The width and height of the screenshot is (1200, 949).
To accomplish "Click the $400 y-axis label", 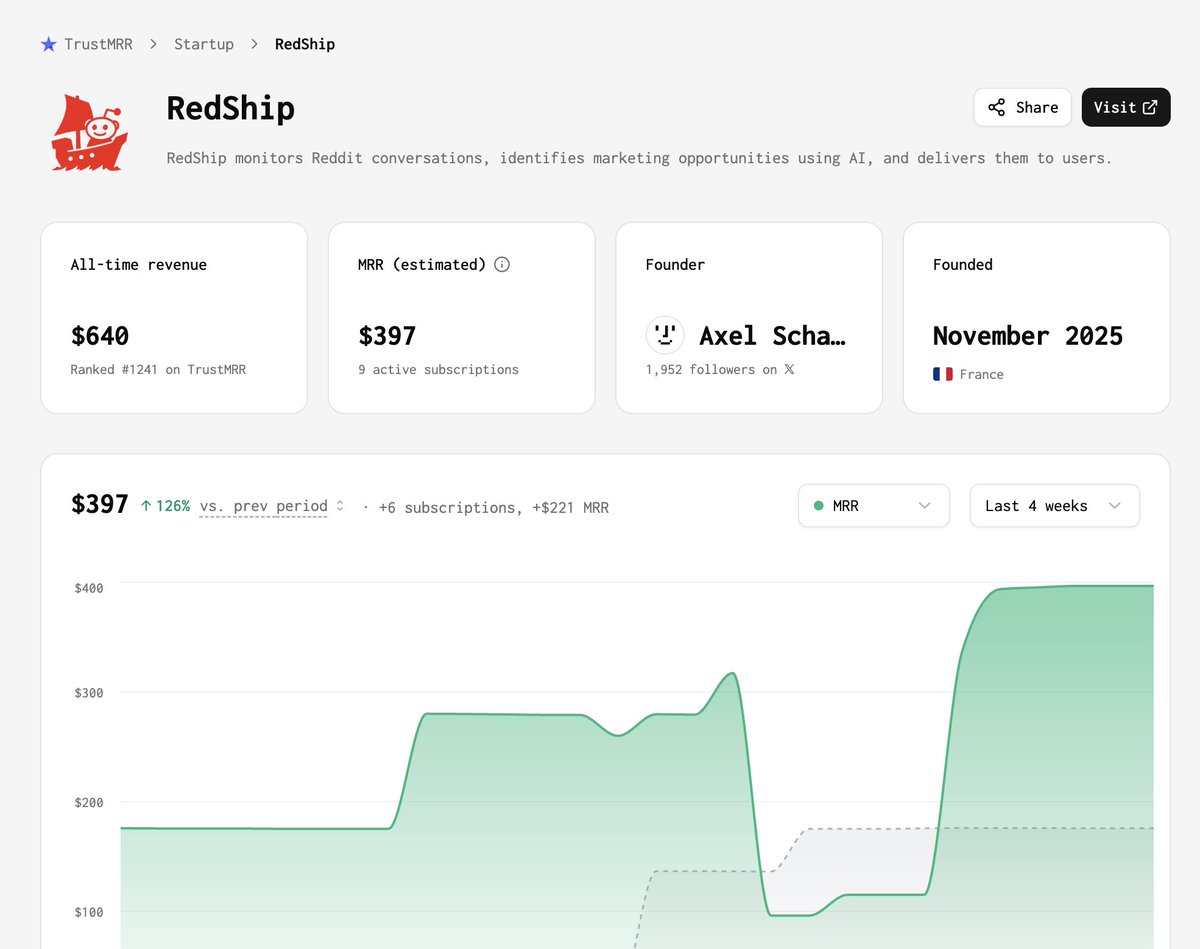I will click(x=89, y=588).
